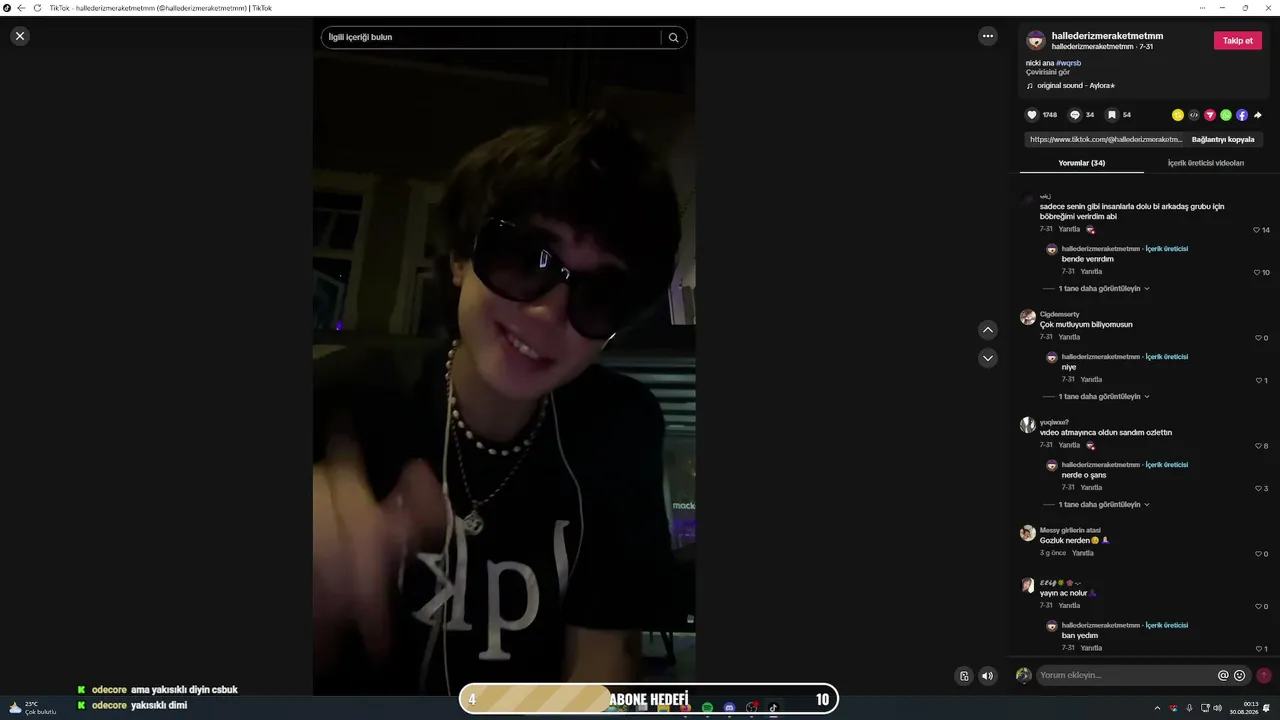Click the #wqrsb hashtag

pos(1068,63)
